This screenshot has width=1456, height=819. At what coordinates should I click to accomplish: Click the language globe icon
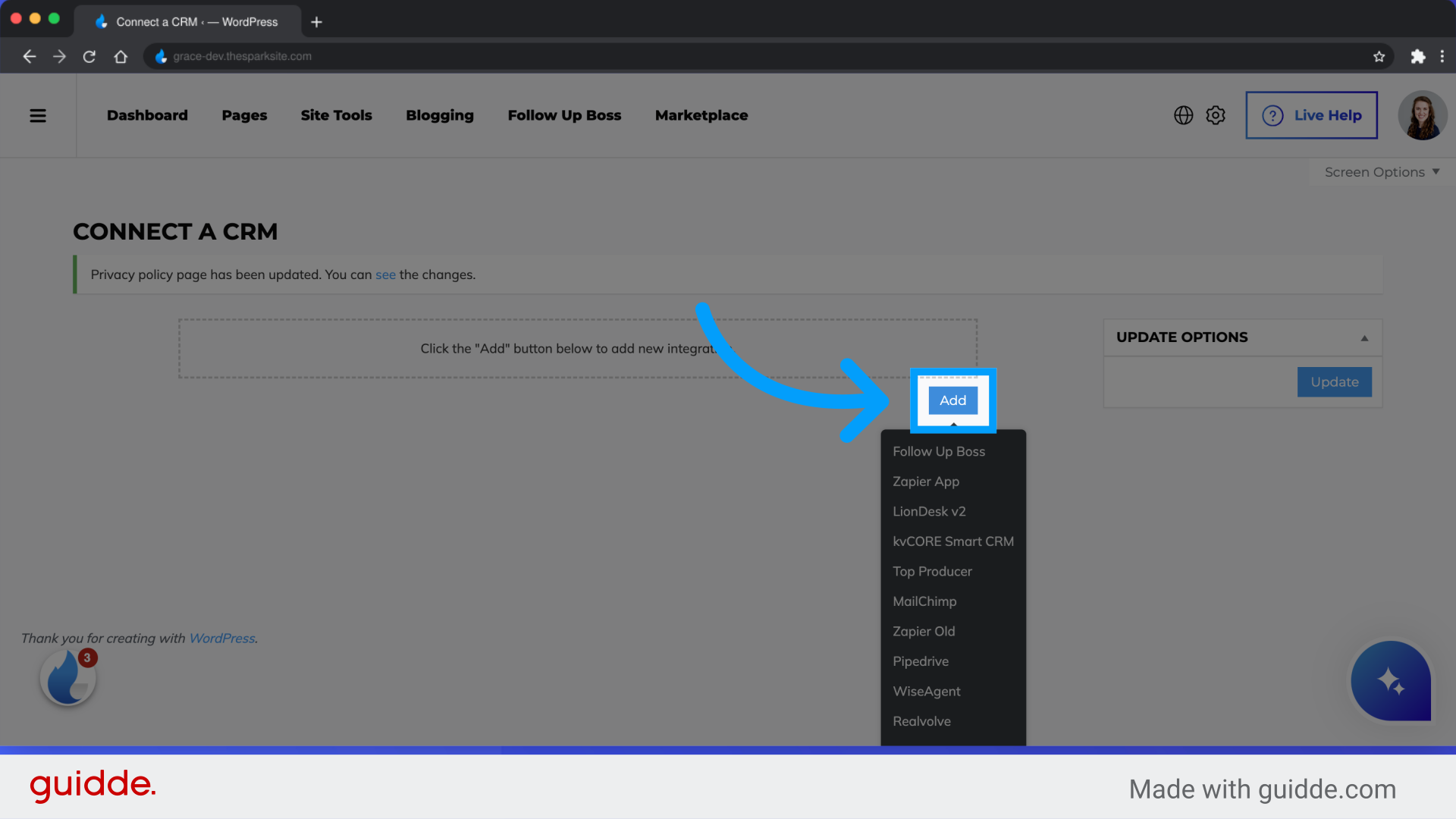[1183, 115]
